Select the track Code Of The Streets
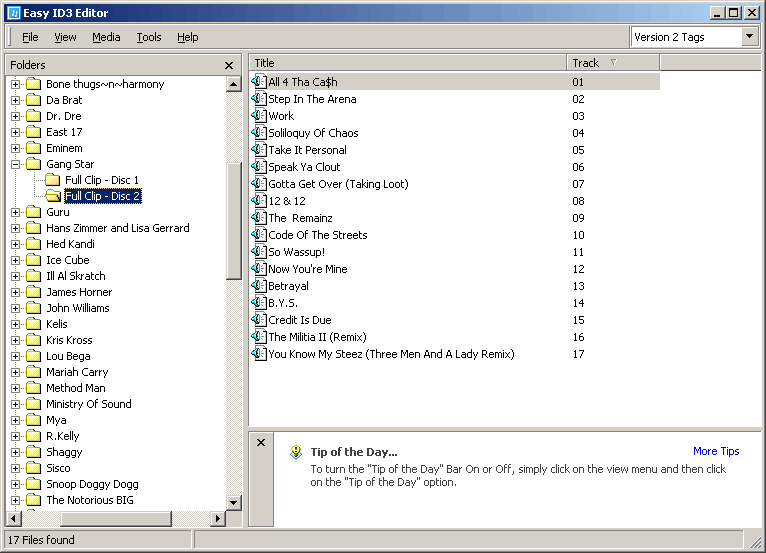Screen dimensions: 766x553 [x=317, y=235]
